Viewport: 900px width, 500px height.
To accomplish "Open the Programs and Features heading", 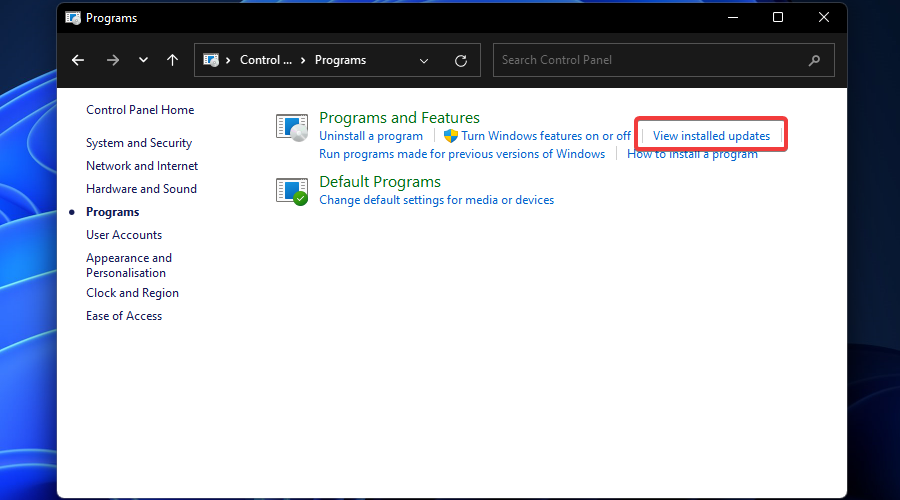I will [399, 118].
